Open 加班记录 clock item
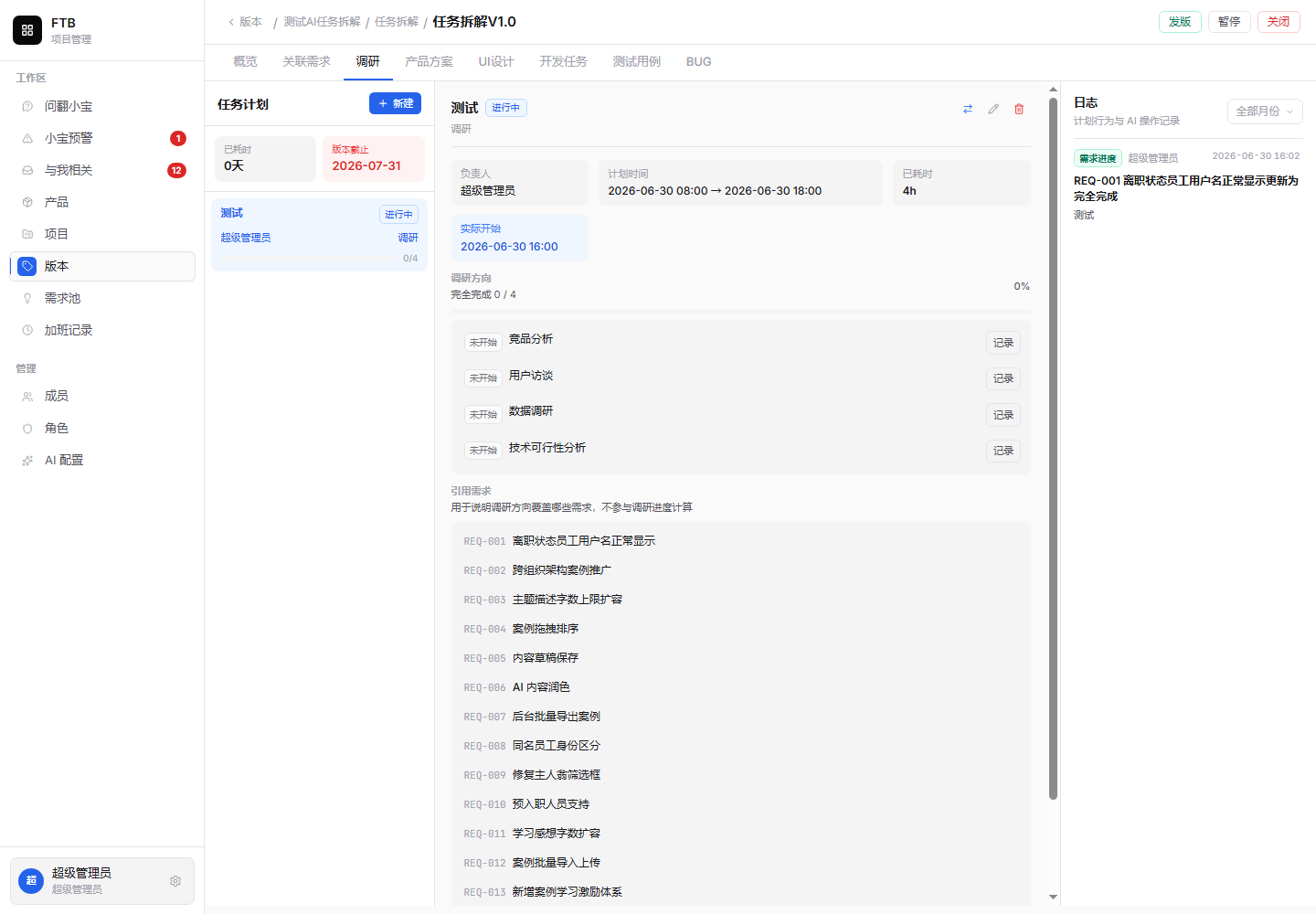Screen dimensions: 1316x914 [x=102, y=330]
